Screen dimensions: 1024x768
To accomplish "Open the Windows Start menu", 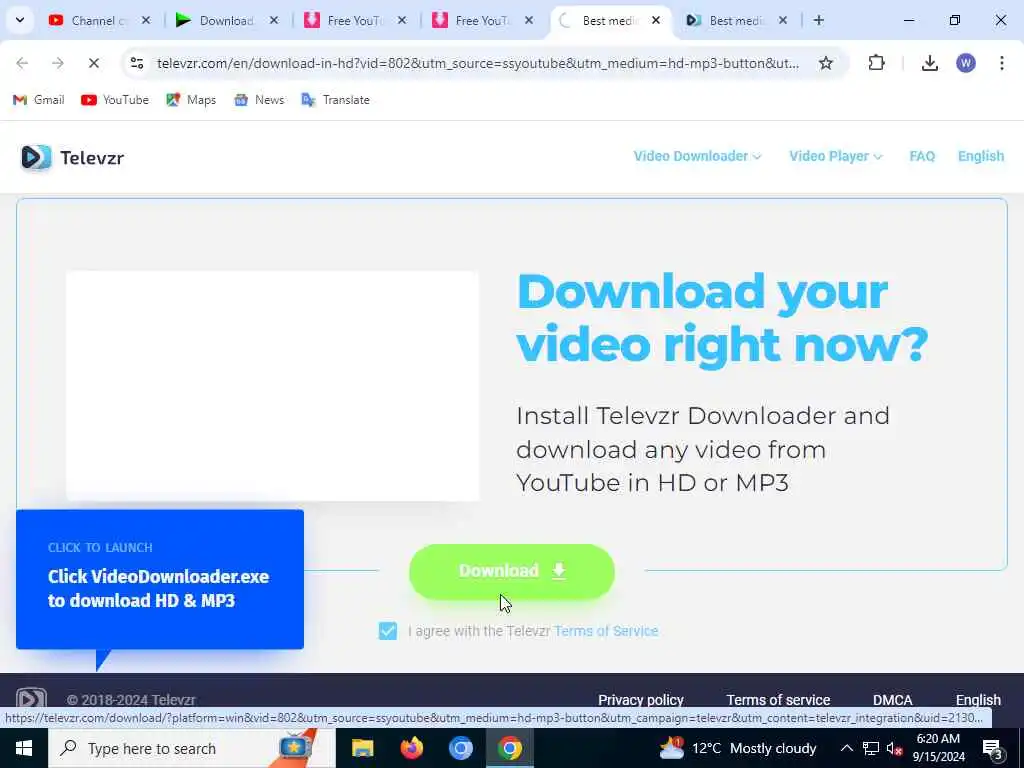I will pyautogui.click(x=24, y=748).
